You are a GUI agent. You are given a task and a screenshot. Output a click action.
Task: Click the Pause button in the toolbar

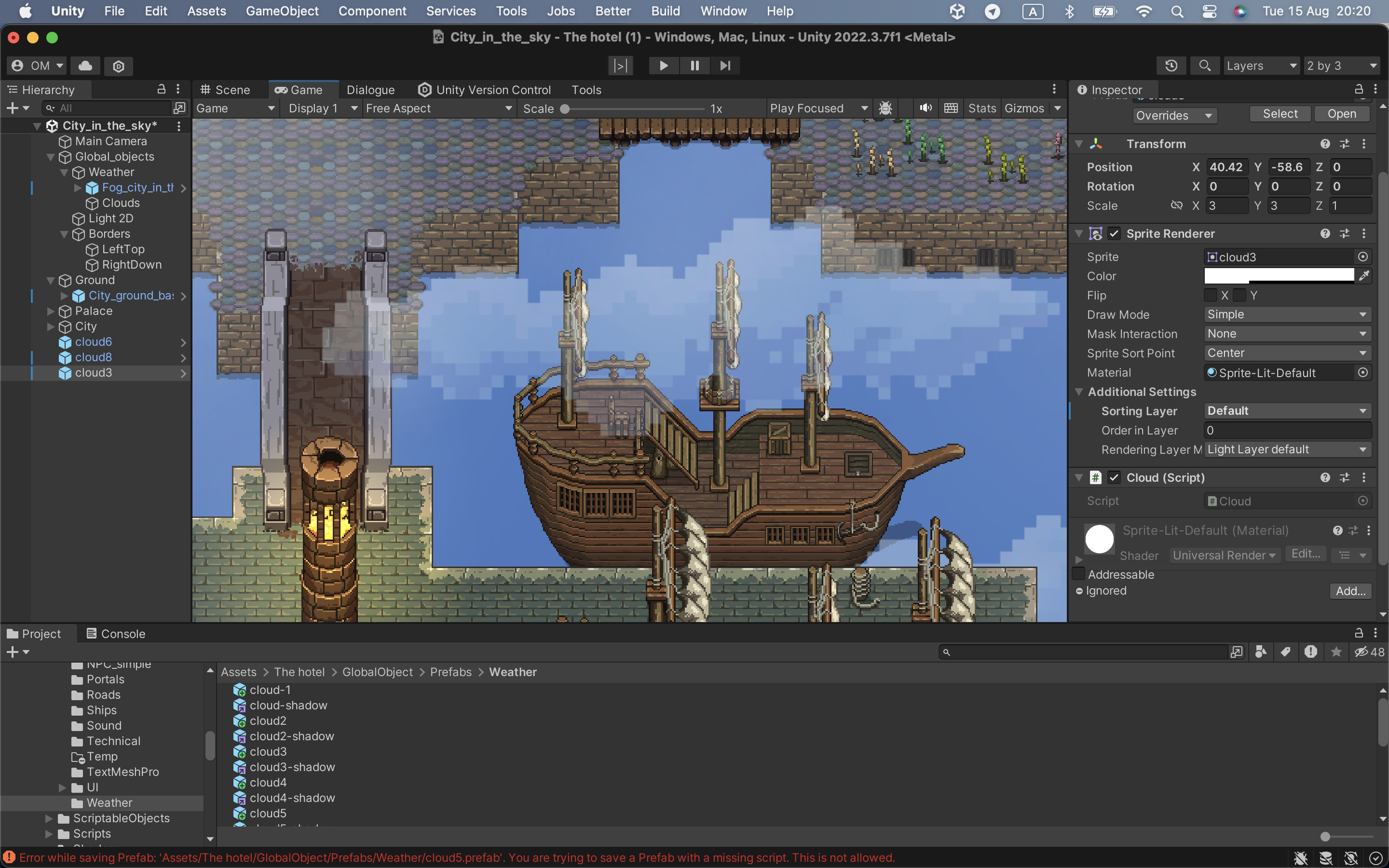(694, 66)
